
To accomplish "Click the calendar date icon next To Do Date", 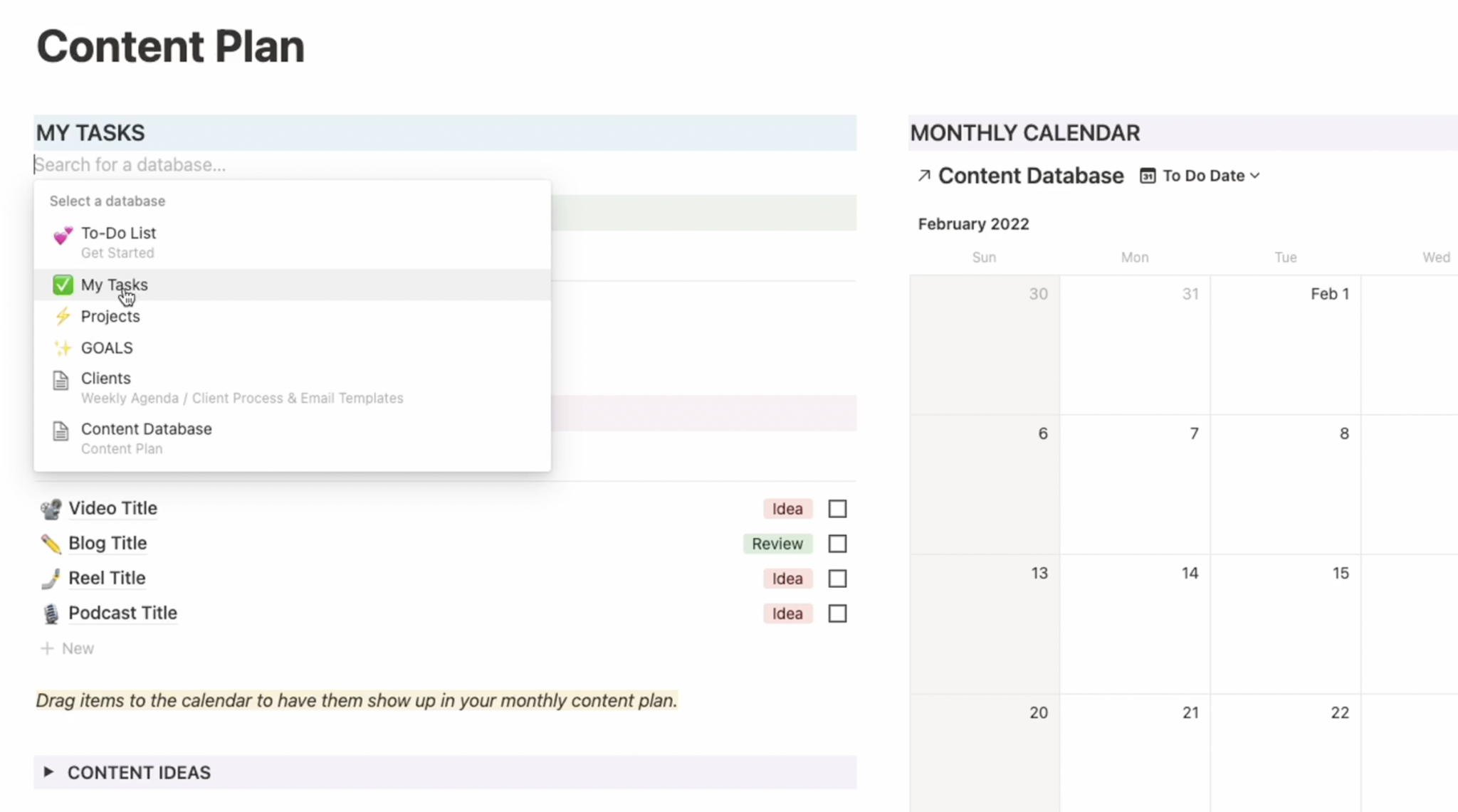I will (x=1149, y=176).
